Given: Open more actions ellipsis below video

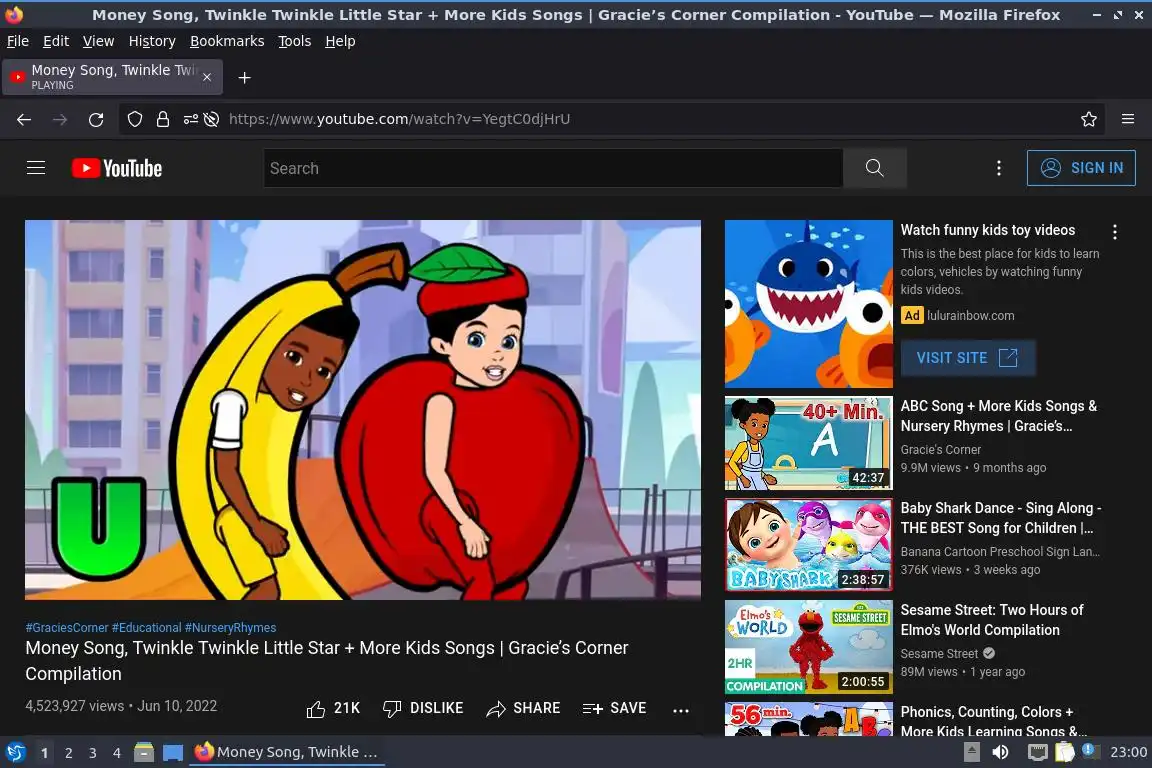Looking at the screenshot, I should [681, 710].
